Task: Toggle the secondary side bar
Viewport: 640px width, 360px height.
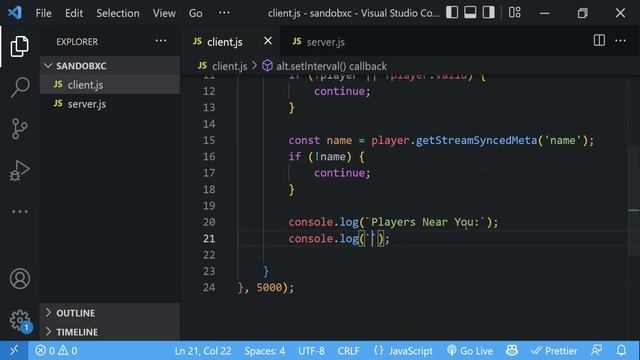Action: 489,13
